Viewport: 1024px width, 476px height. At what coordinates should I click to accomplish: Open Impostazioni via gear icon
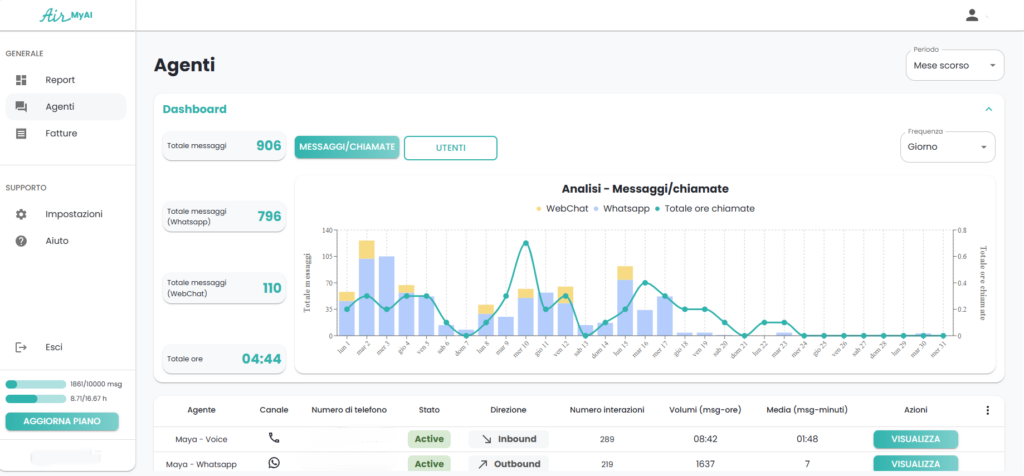click(21, 215)
